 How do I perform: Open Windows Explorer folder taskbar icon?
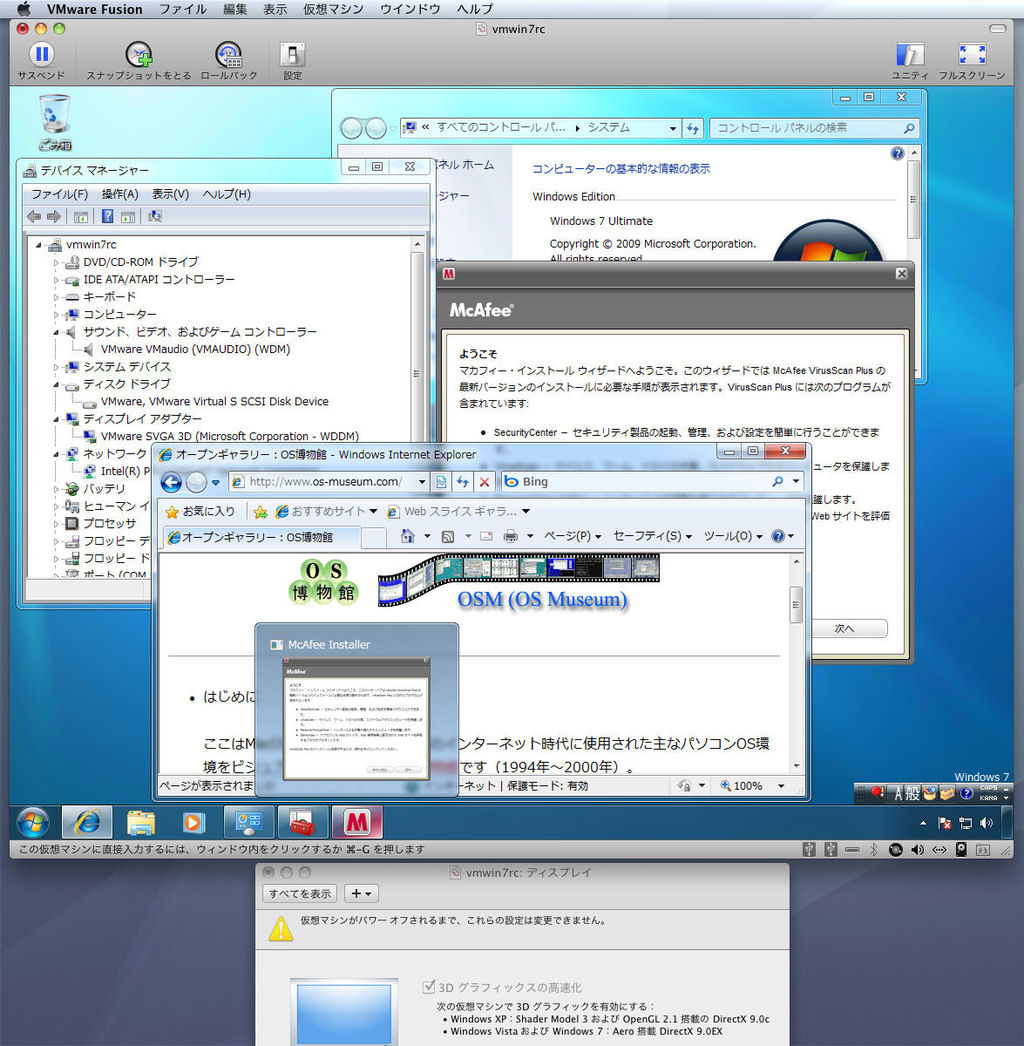[141, 823]
